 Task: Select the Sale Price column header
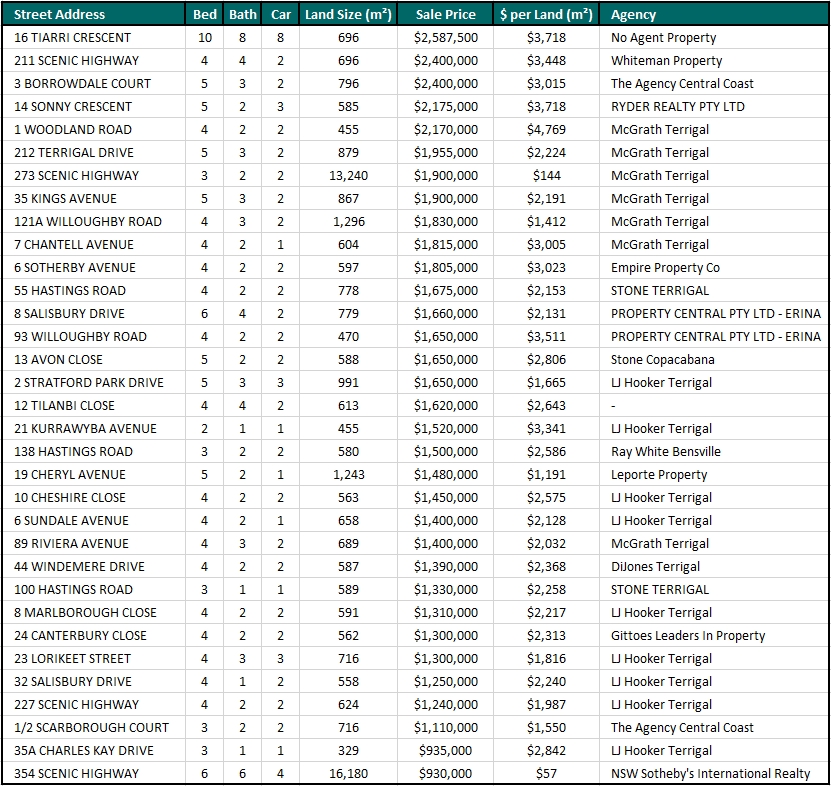click(446, 14)
